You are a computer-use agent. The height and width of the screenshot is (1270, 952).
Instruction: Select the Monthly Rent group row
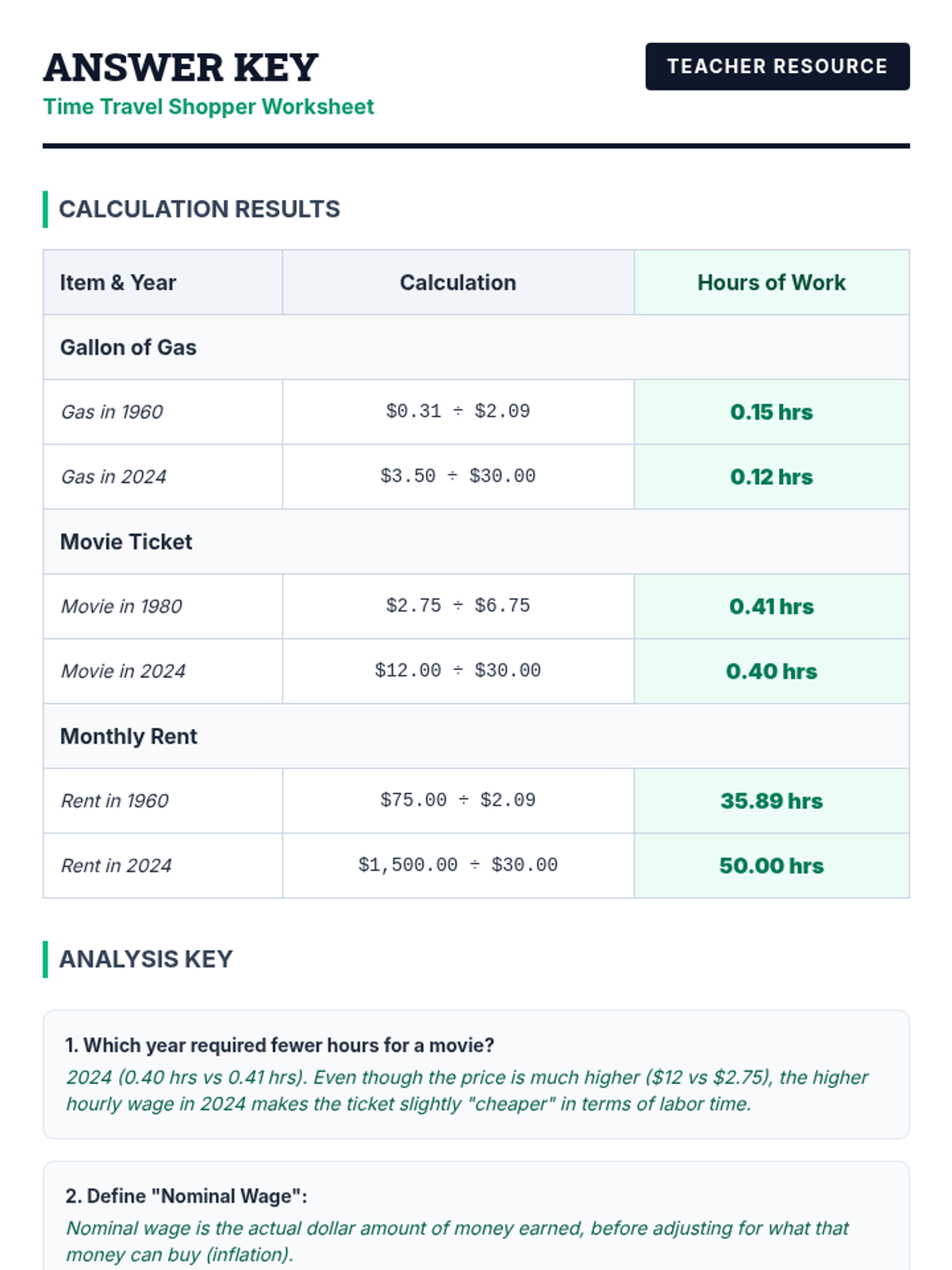(x=476, y=737)
